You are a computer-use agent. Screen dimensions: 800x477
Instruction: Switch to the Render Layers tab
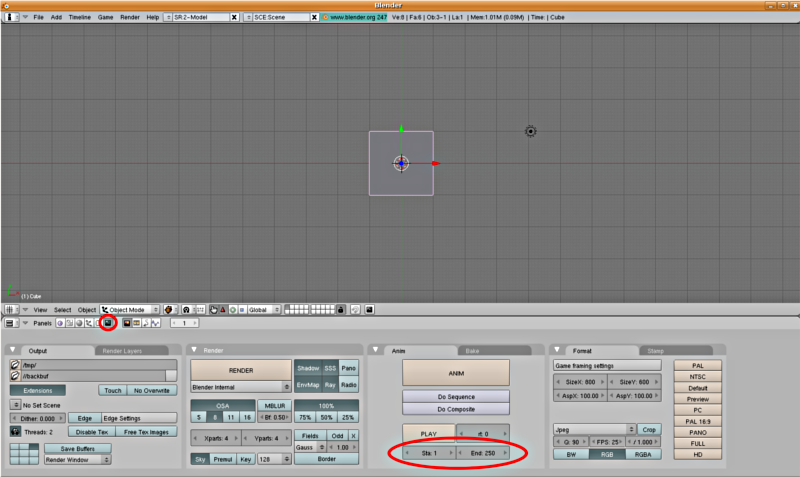pos(122,351)
